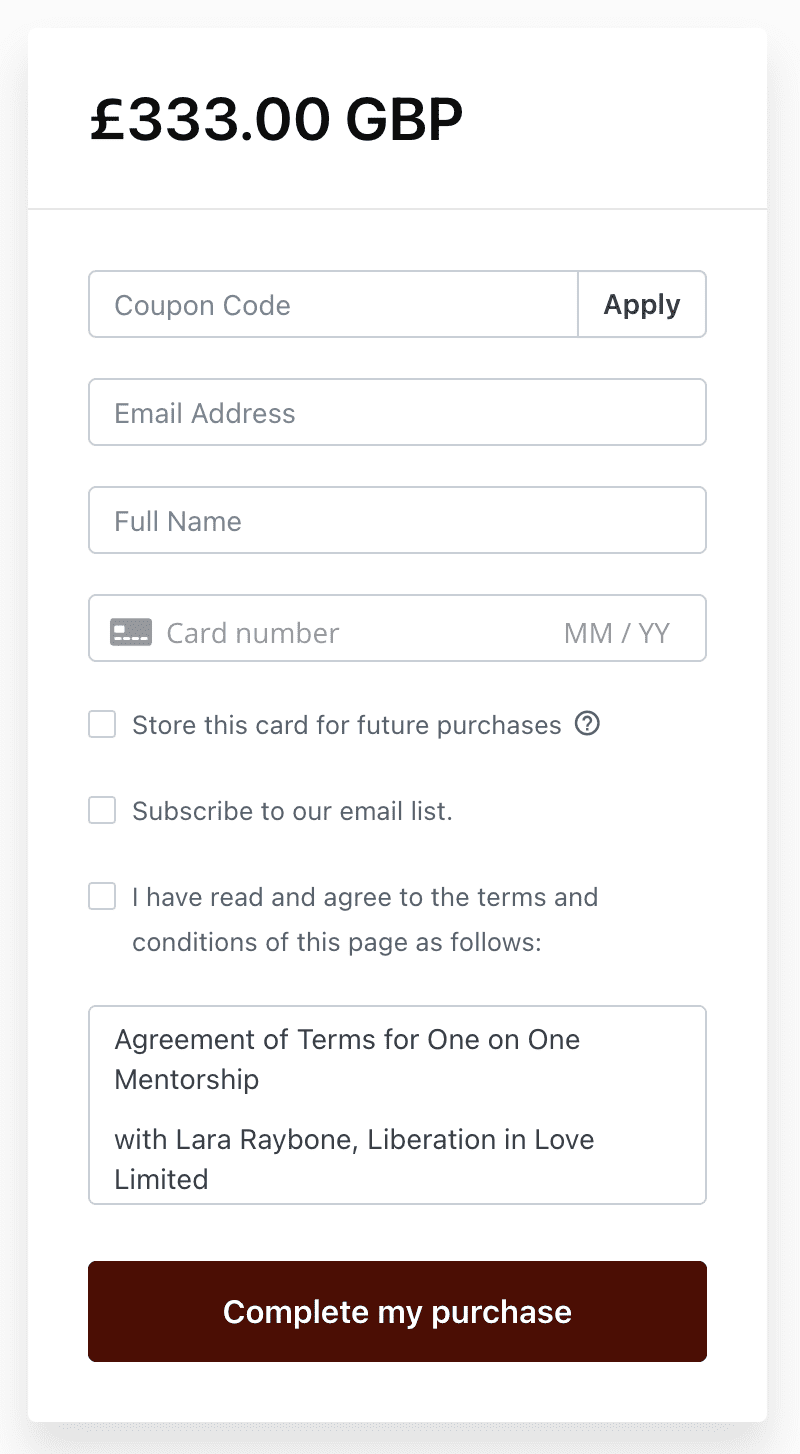Tick the agree to terms checkbox
This screenshot has height=1454, width=800.
click(x=102, y=896)
